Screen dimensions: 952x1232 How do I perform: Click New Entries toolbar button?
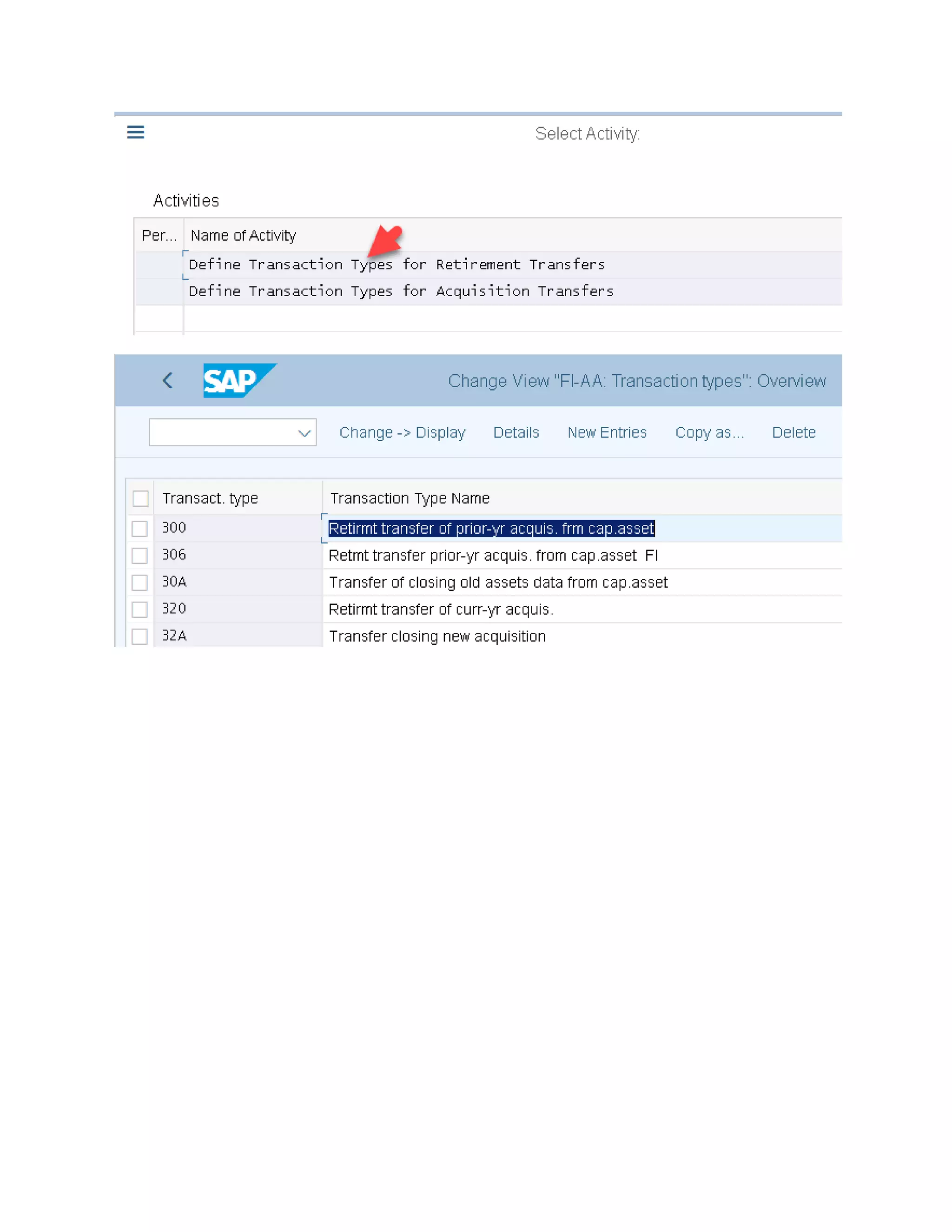click(x=607, y=433)
